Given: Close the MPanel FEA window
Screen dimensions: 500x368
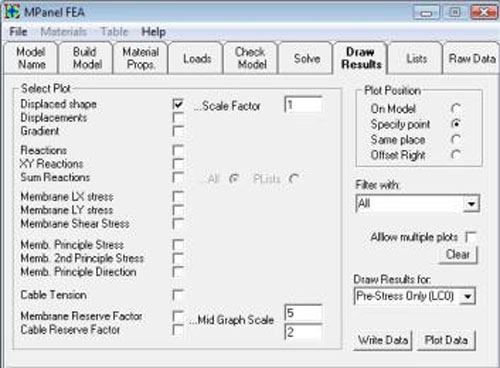Looking at the screenshot, I should tap(483, 13).
